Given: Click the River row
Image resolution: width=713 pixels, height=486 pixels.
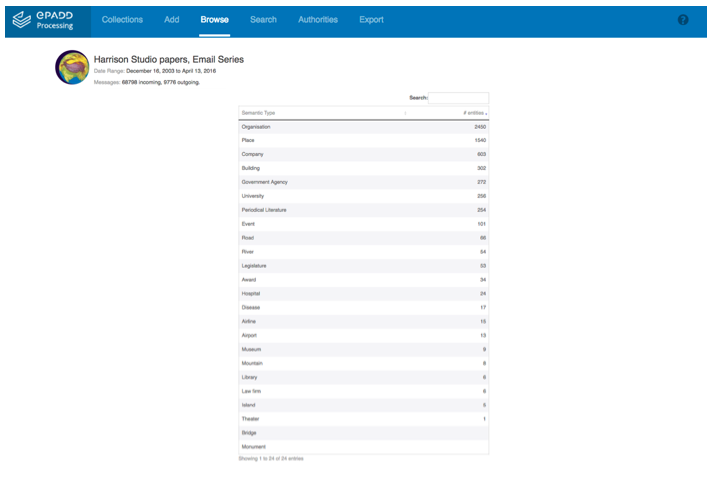Looking at the screenshot, I should pyautogui.click(x=364, y=252).
